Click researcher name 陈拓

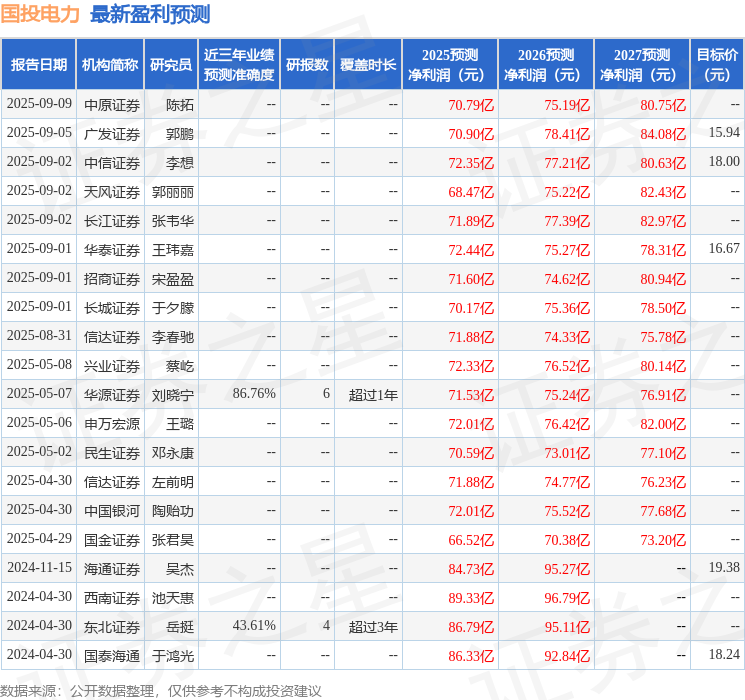tap(180, 105)
